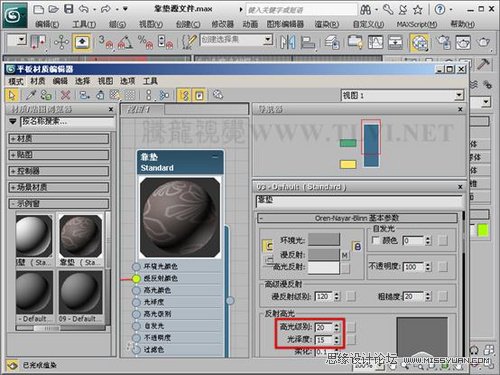This screenshot has width=500, height=375.
Task: Open the 创建选择集 named selection dropdown
Action: (268, 40)
